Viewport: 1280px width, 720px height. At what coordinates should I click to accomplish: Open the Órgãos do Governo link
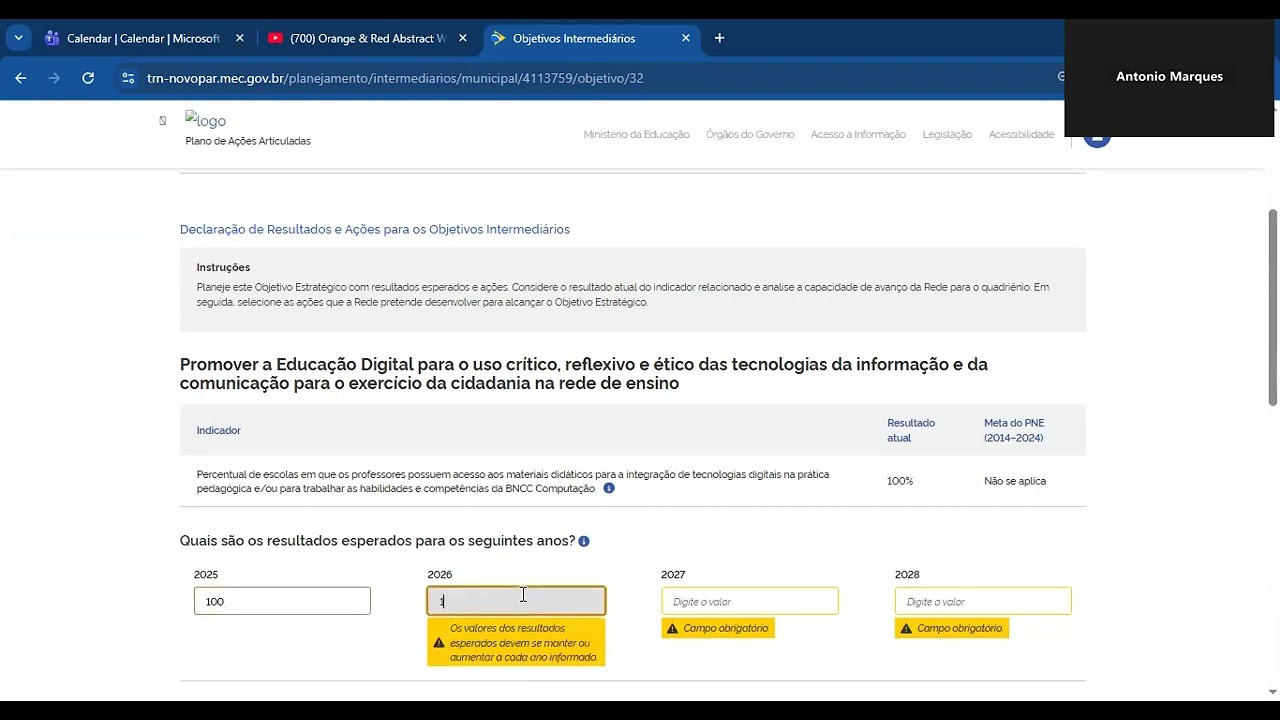click(x=750, y=134)
